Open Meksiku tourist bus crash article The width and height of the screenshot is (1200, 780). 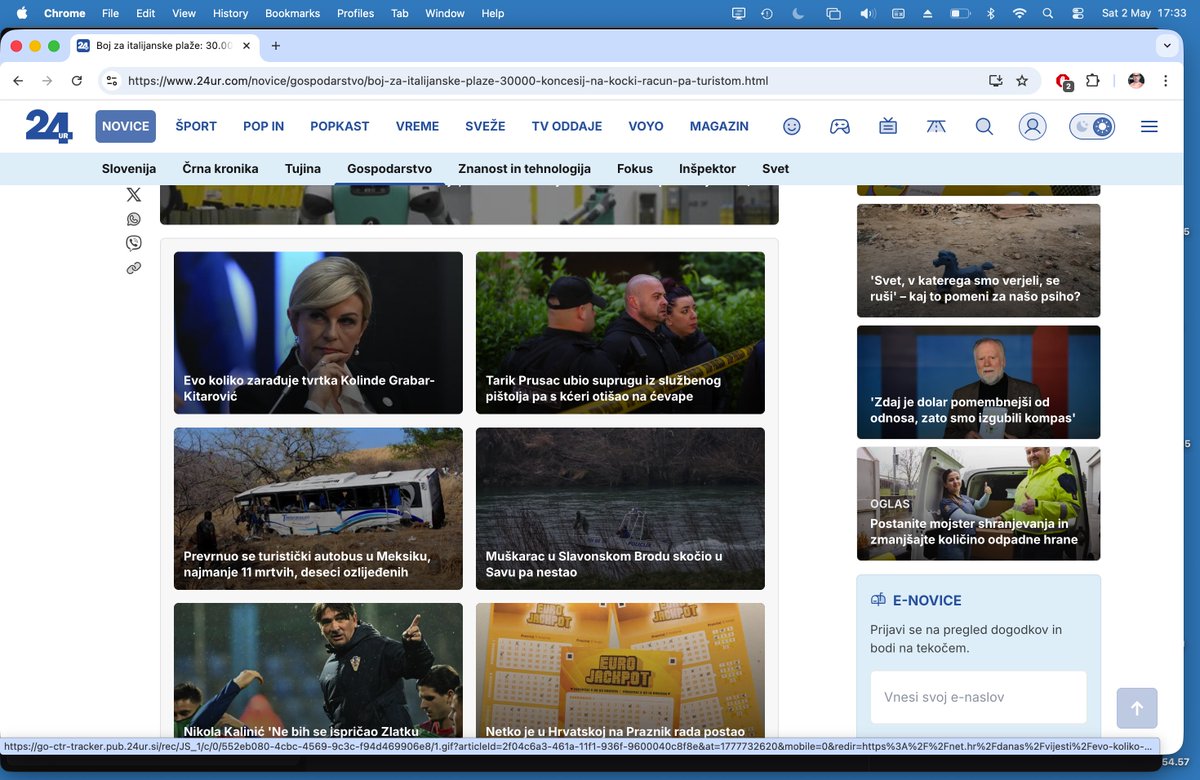[318, 509]
